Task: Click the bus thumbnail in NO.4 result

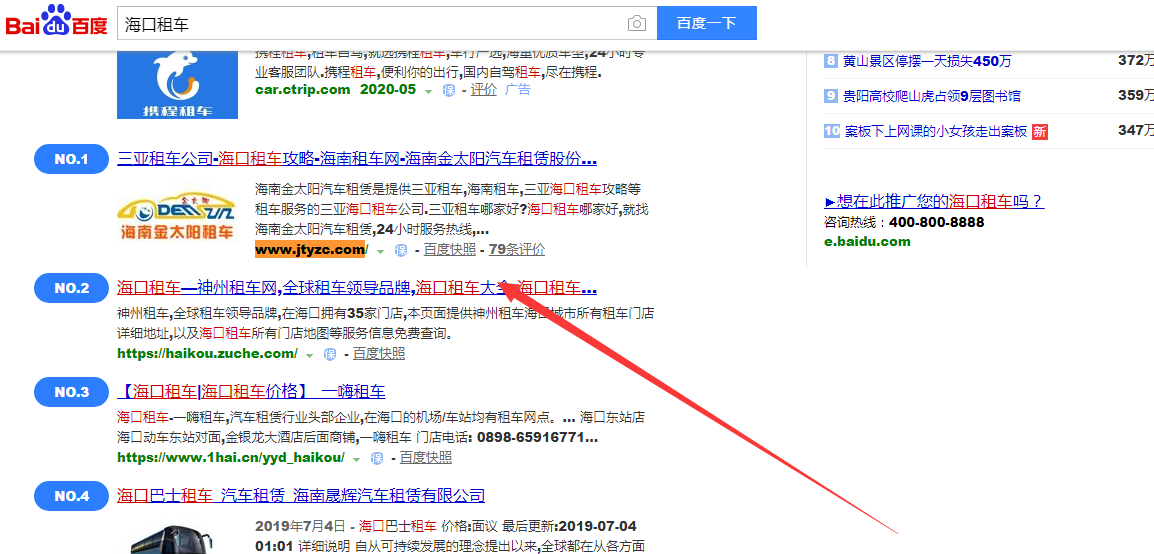Action: pyautogui.click(x=177, y=539)
